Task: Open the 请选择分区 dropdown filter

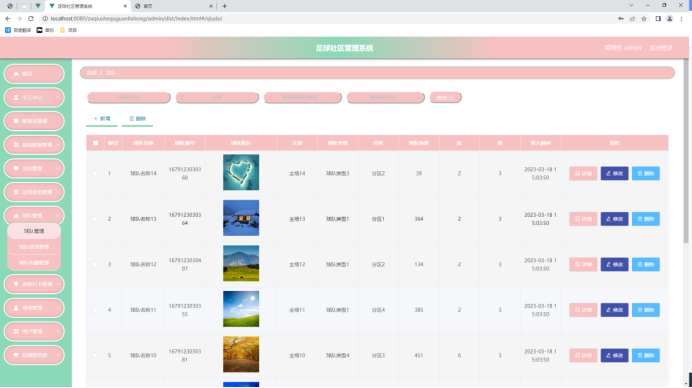Action: click(x=386, y=97)
